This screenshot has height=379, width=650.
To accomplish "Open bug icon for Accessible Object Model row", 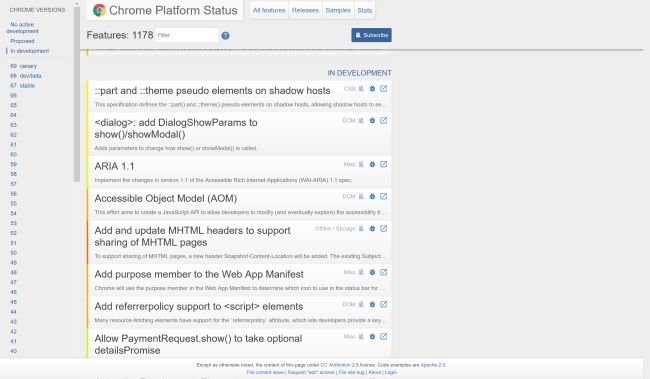I will click(372, 197).
